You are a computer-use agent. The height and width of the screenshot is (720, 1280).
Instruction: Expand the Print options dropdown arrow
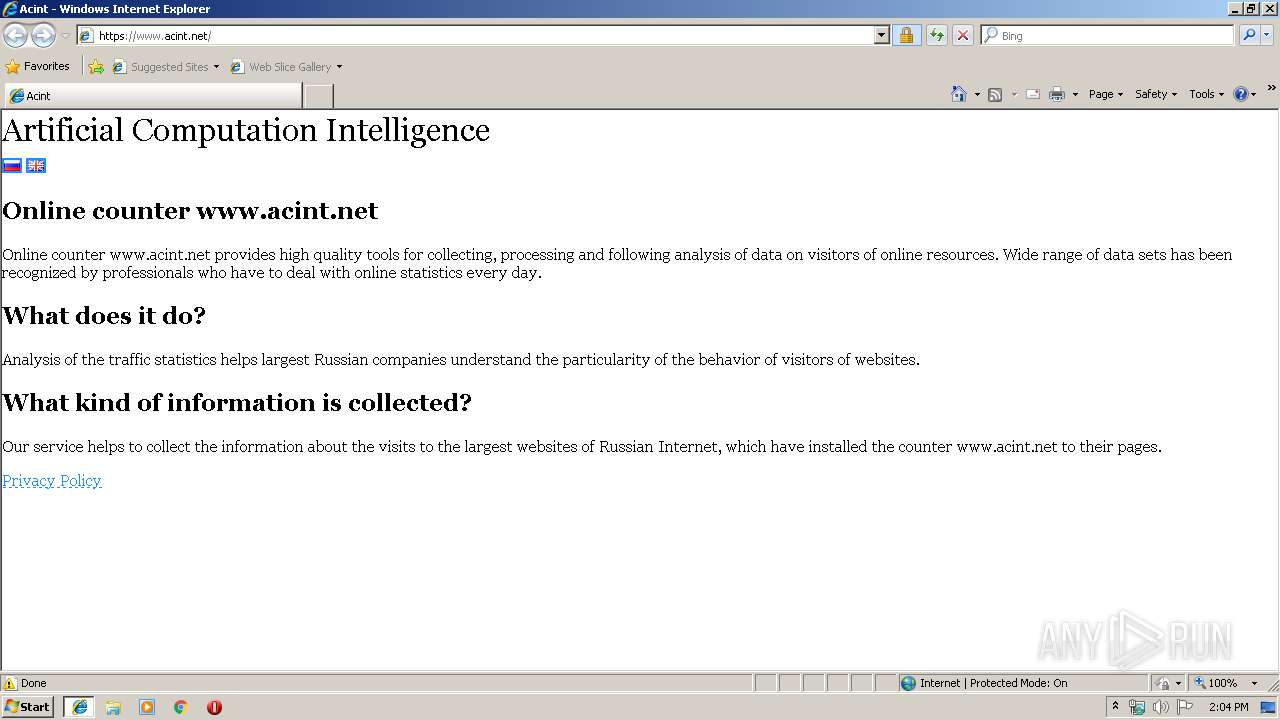(x=1075, y=94)
